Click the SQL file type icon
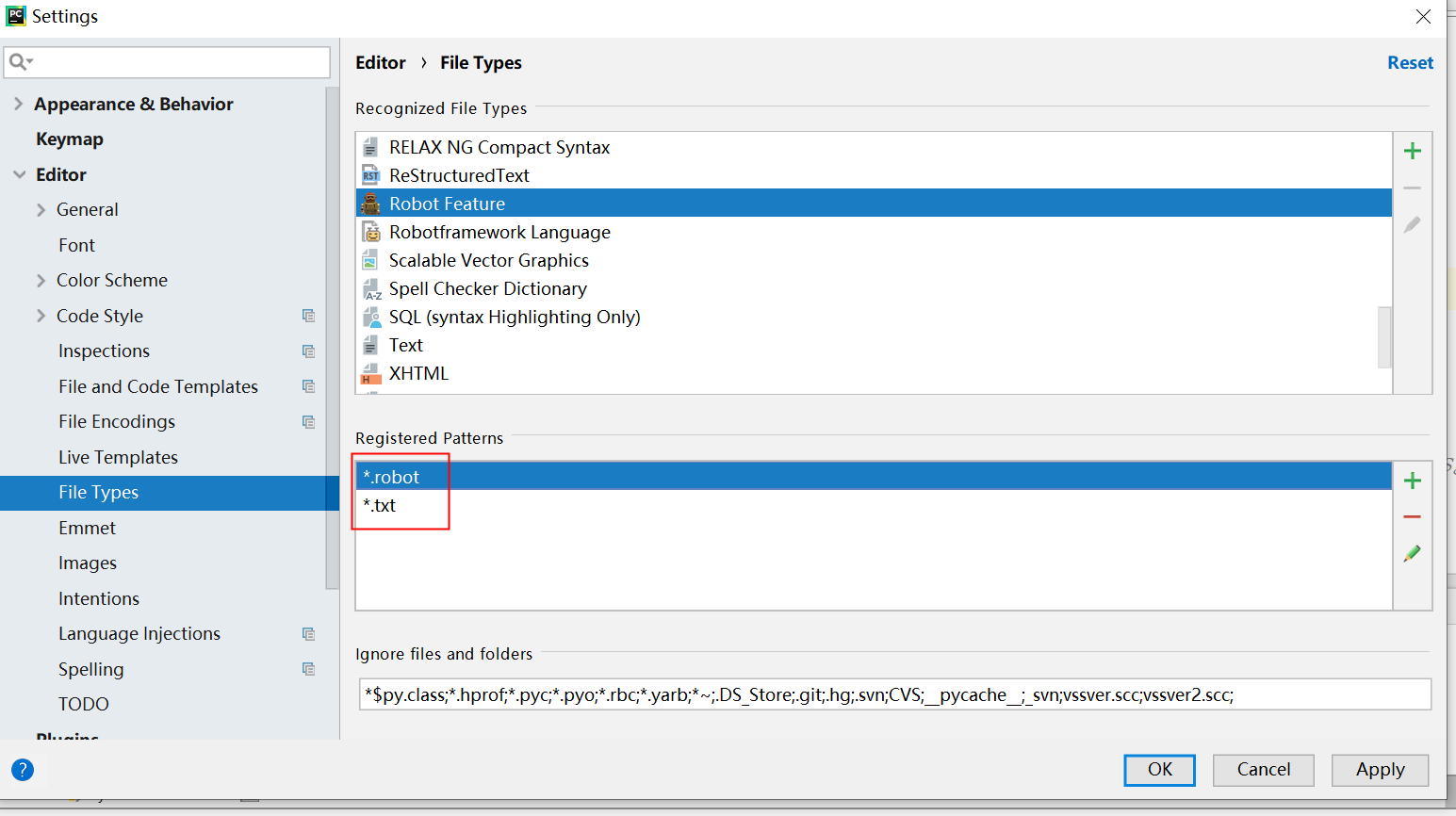This screenshot has height=816, width=1456. (x=371, y=317)
